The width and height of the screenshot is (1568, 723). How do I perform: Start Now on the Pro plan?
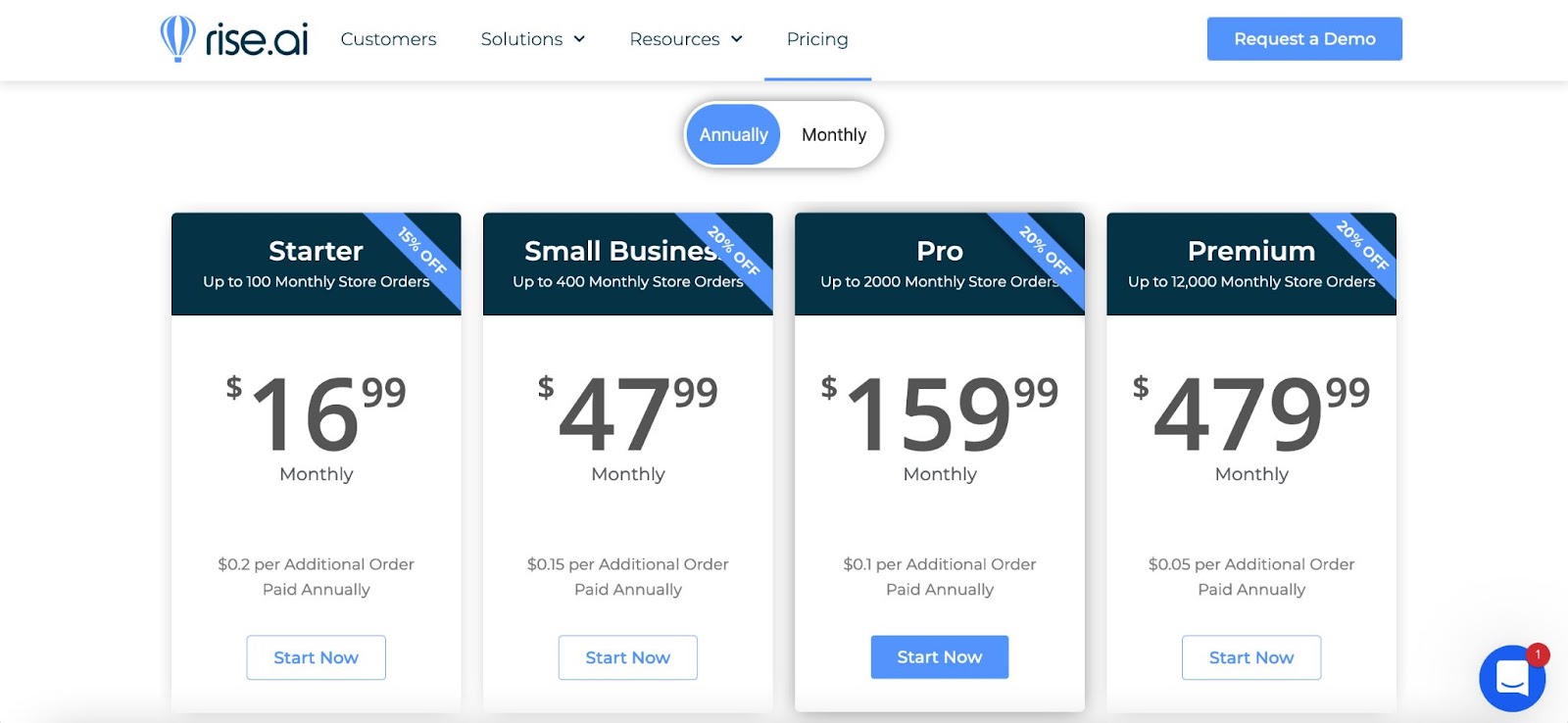[939, 656]
